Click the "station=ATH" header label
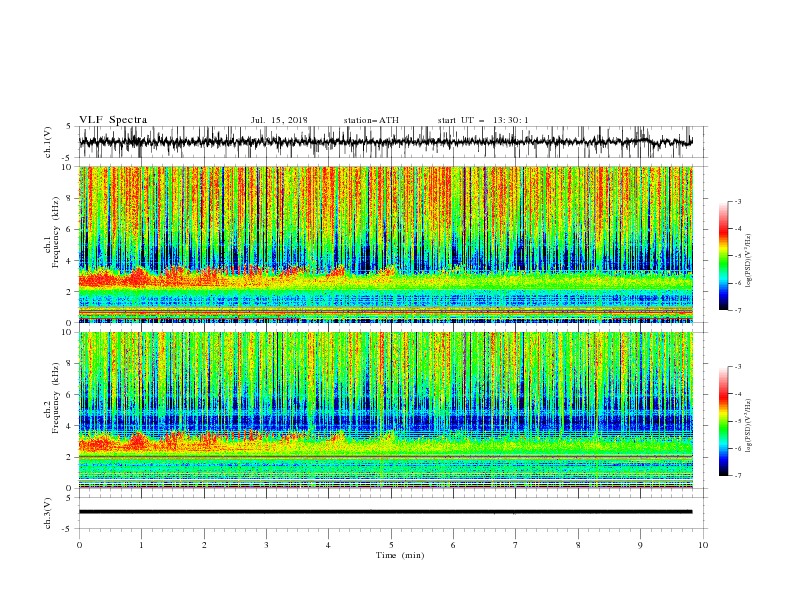This screenshot has height=612, width=792. (371, 120)
